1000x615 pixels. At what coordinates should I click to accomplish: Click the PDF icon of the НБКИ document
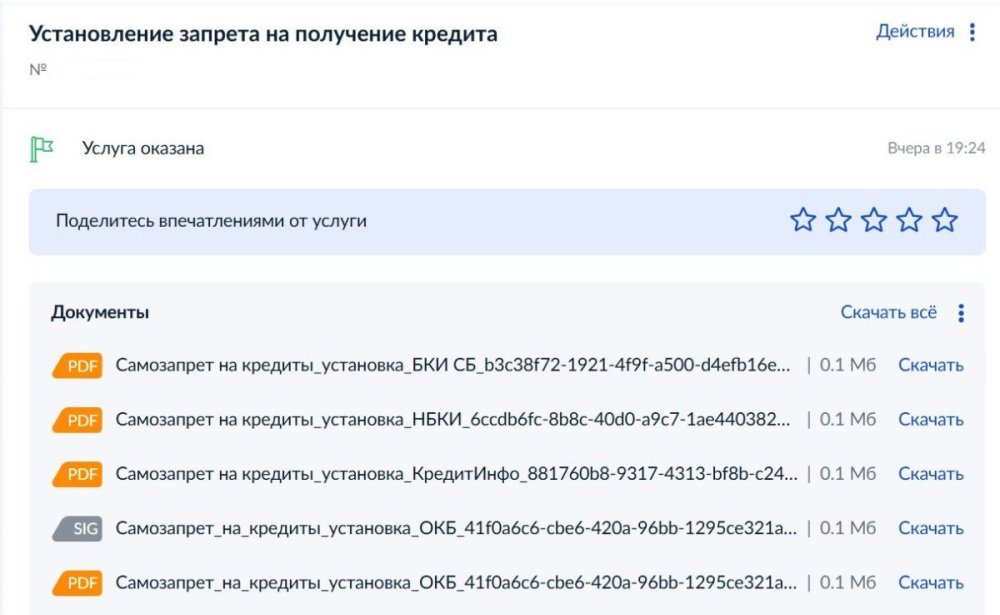pyautogui.click(x=78, y=420)
